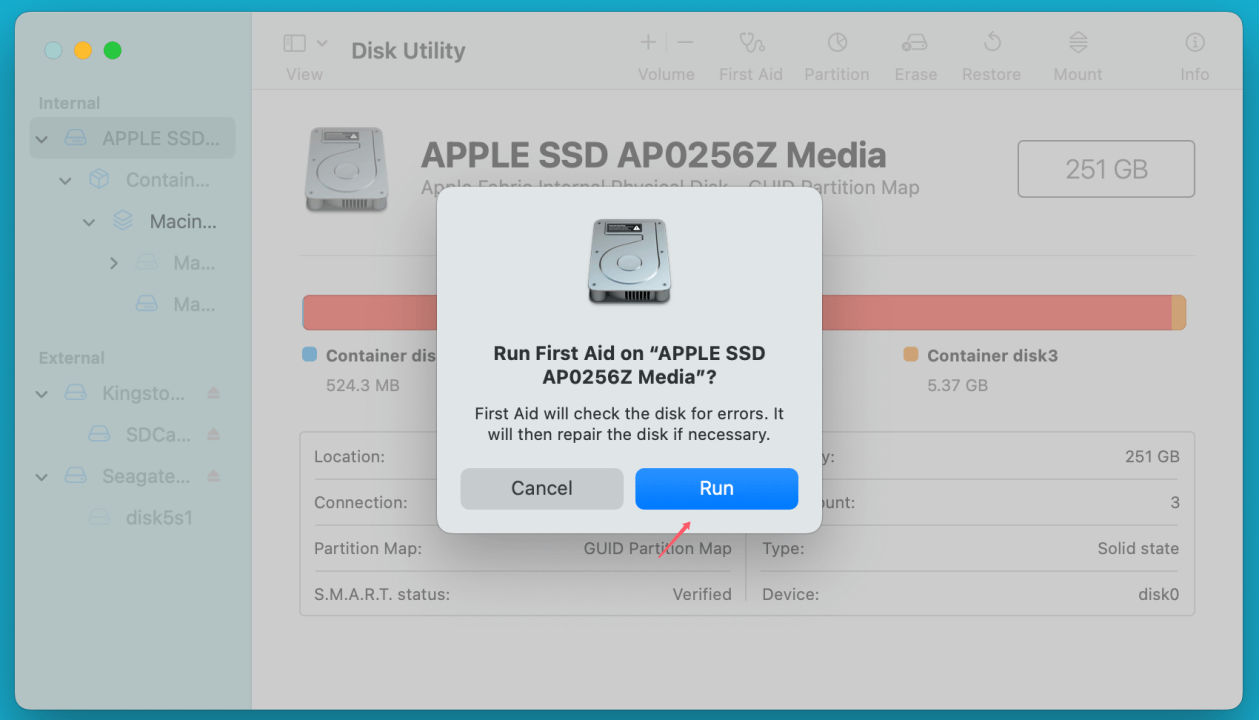Click the "Internal" sidebar section header
This screenshot has height=720, width=1259.
(69, 103)
